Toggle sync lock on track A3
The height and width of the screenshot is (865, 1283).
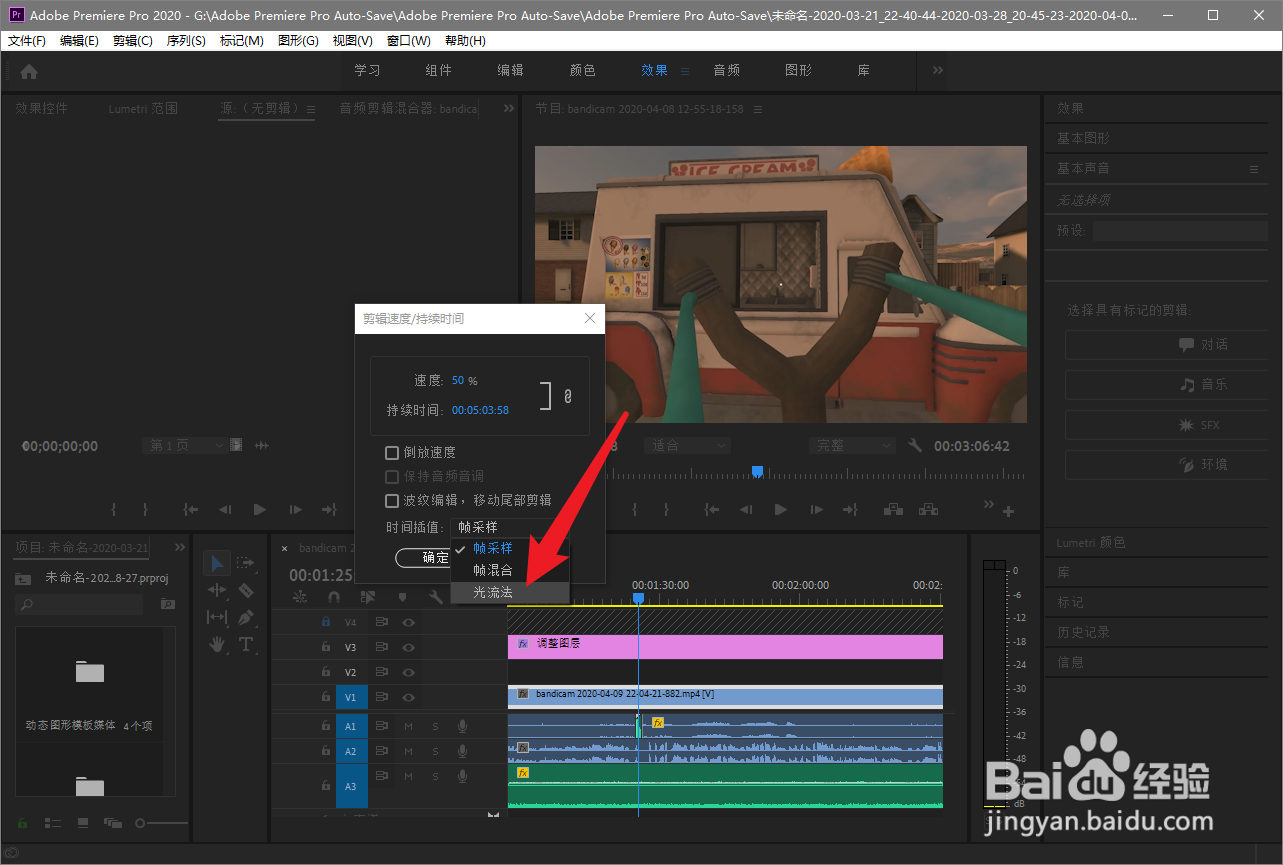pos(381,776)
